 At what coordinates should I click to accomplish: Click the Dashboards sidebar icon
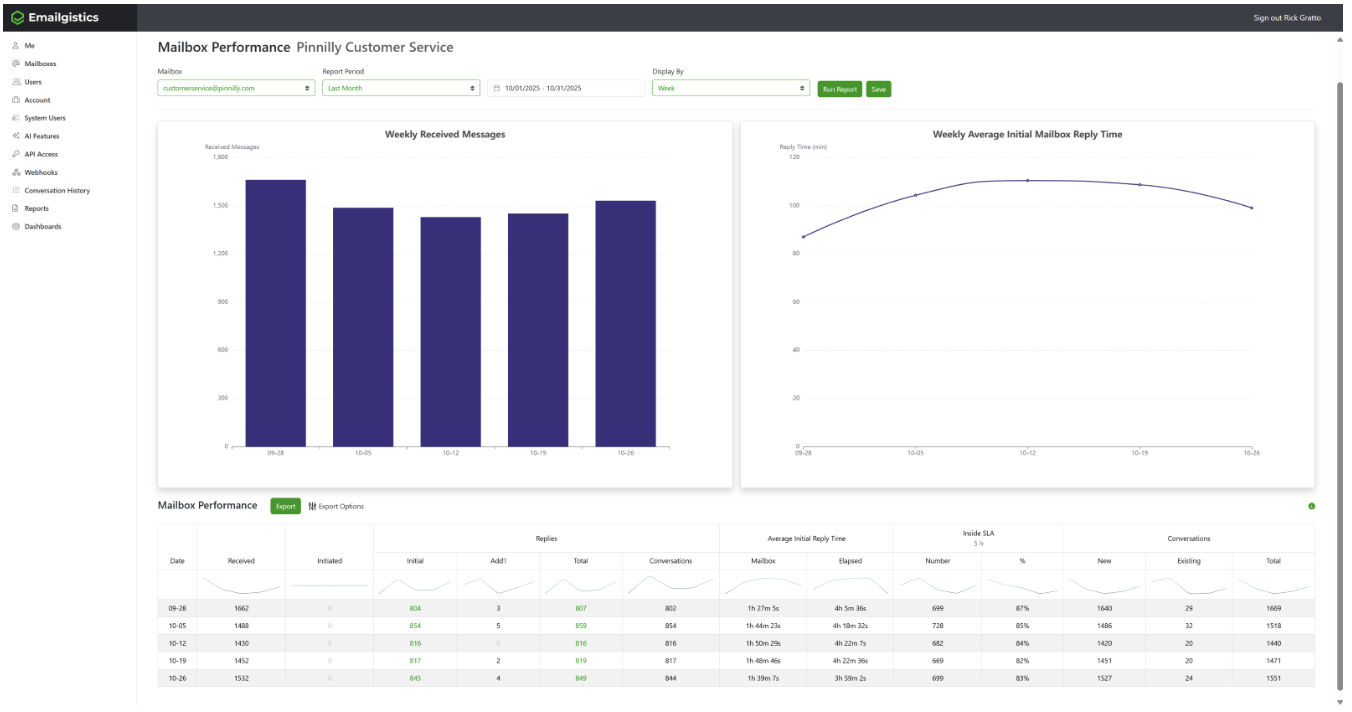(x=16, y=227)
